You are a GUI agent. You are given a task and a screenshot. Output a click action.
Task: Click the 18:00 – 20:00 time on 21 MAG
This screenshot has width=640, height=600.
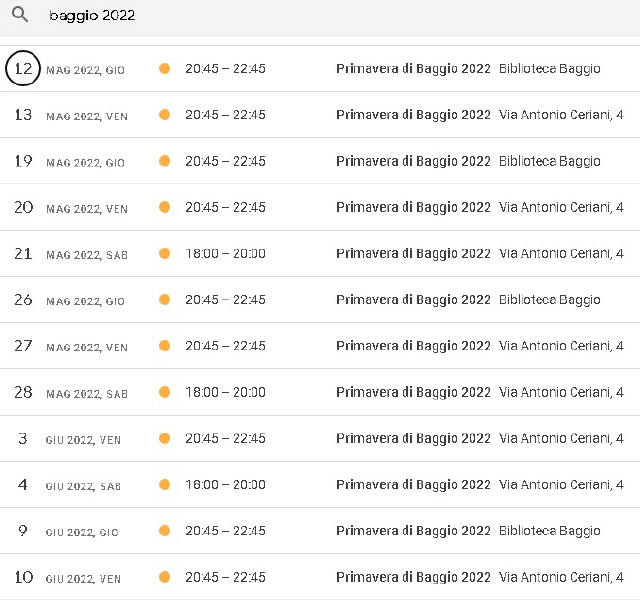(x=225, y=253)
